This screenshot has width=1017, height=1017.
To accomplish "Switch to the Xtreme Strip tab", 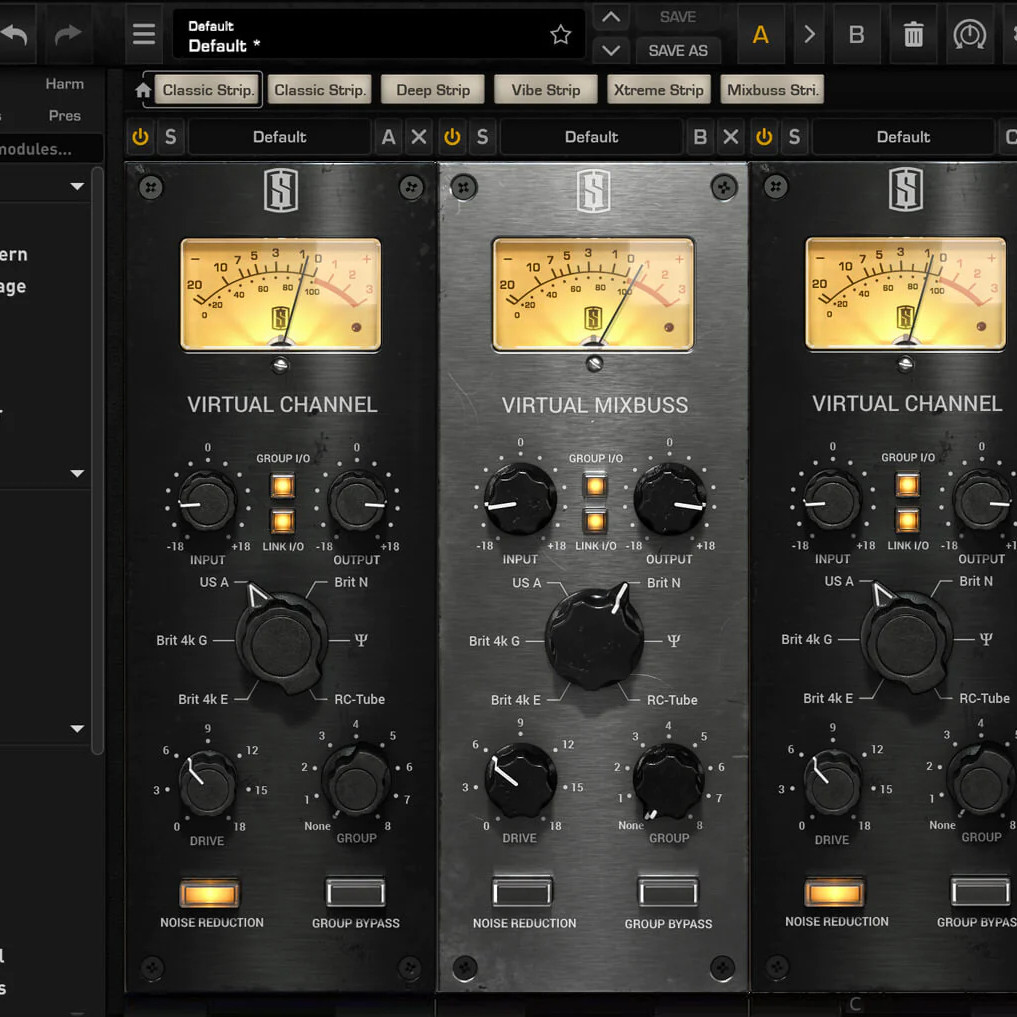I will 658,90.
